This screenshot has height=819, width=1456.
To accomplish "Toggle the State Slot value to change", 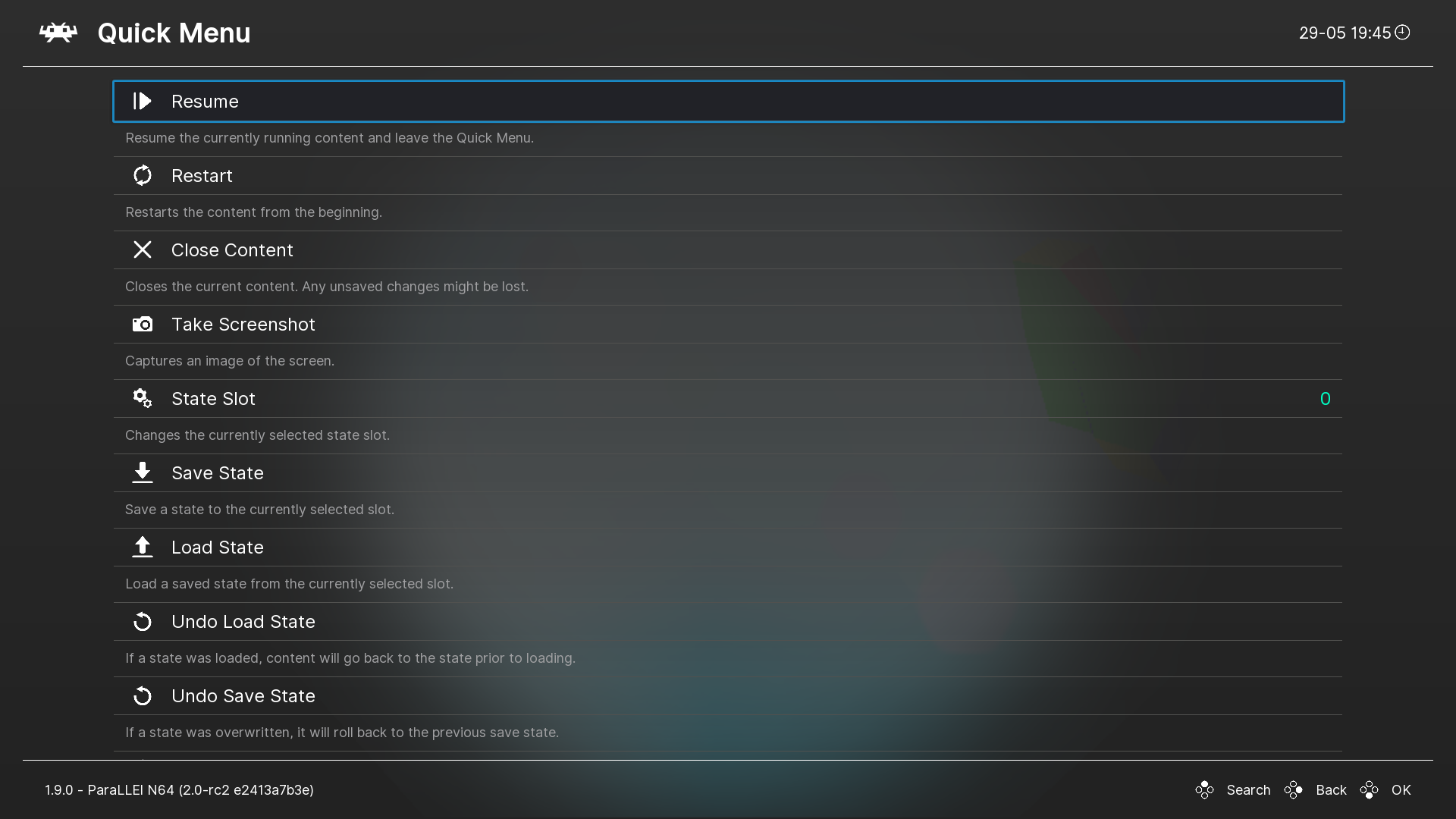I will tap(1325, 398).
